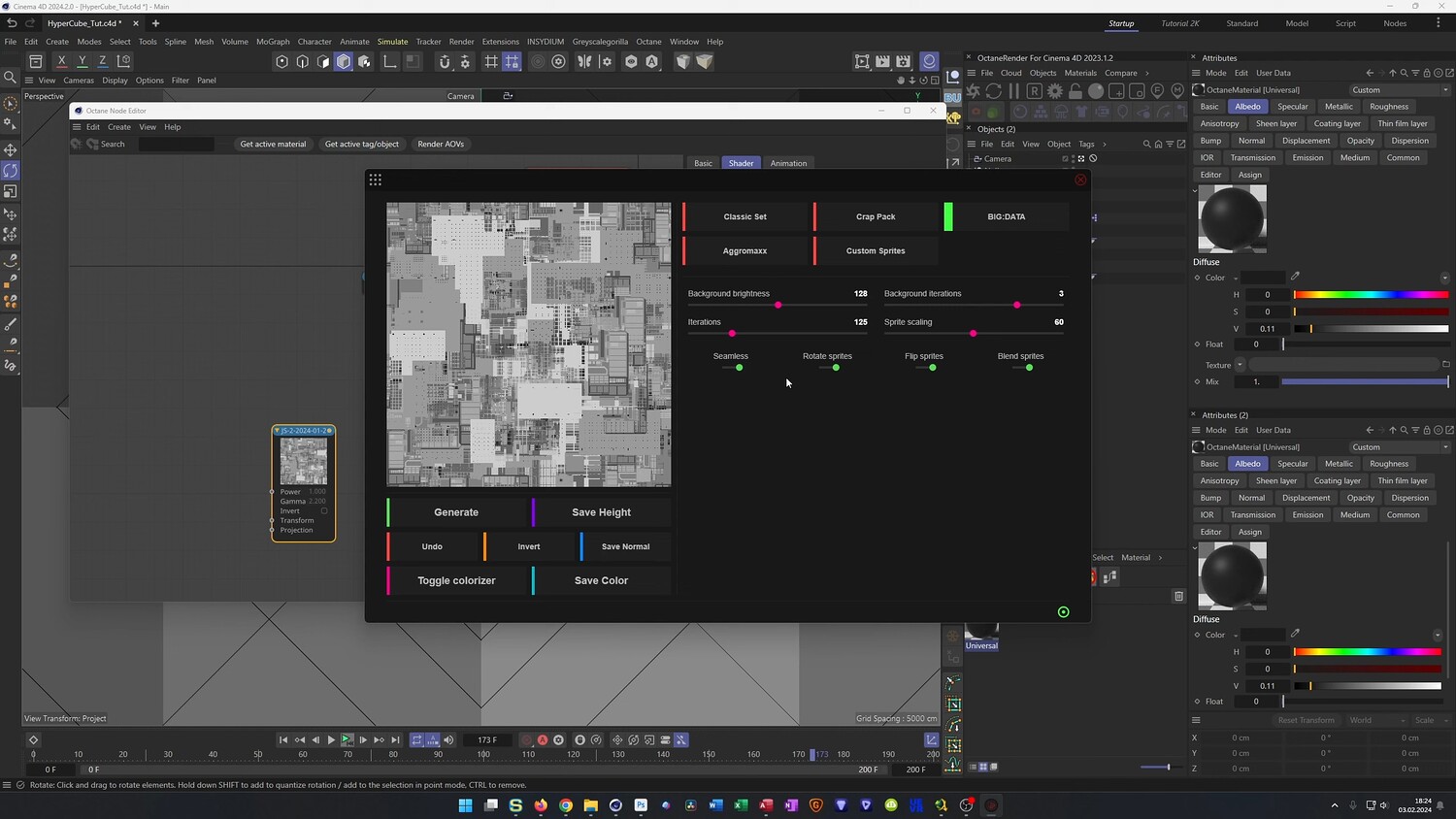Adjust the Background brightness slider
Image resolution: width=1456 pixels, height=819 pixels.
click(x=778, y=305)
